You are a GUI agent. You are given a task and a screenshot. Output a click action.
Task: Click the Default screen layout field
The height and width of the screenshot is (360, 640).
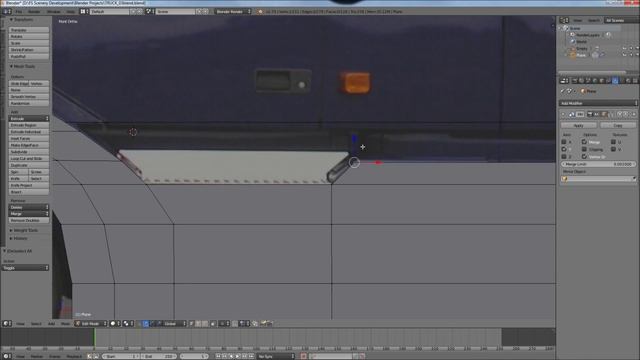109,12
